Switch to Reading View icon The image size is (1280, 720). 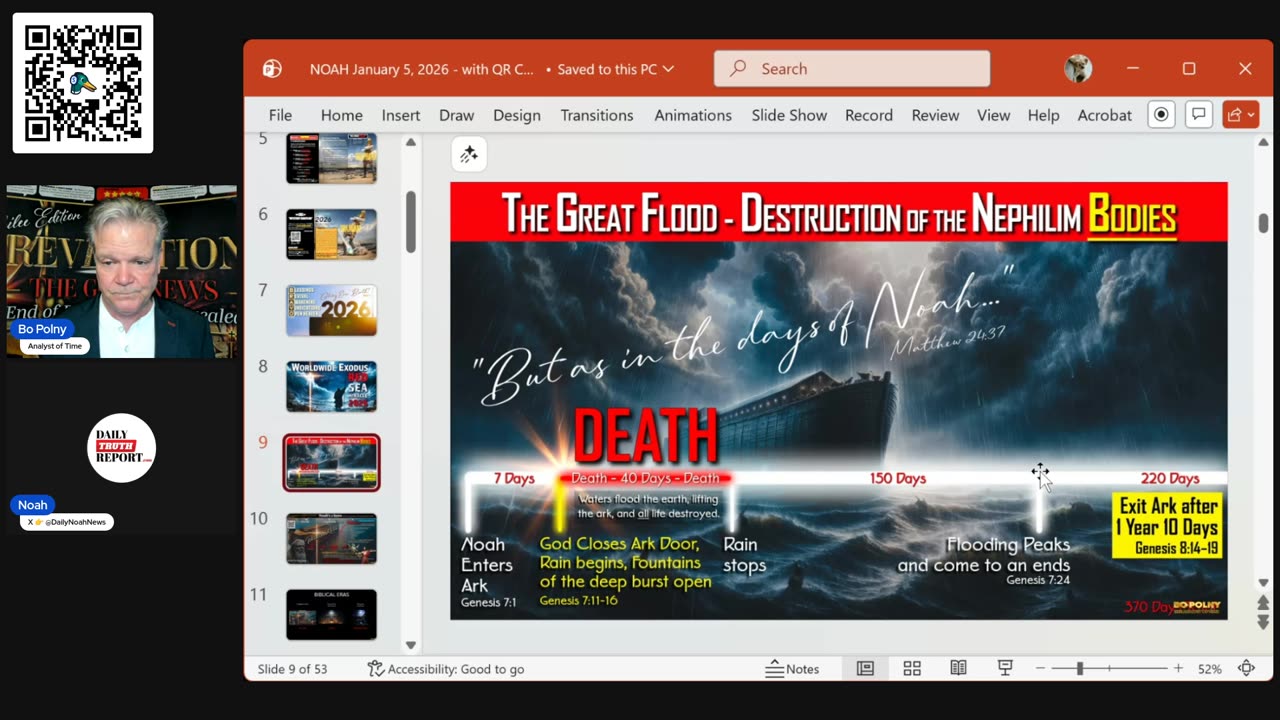coord(958,669)
